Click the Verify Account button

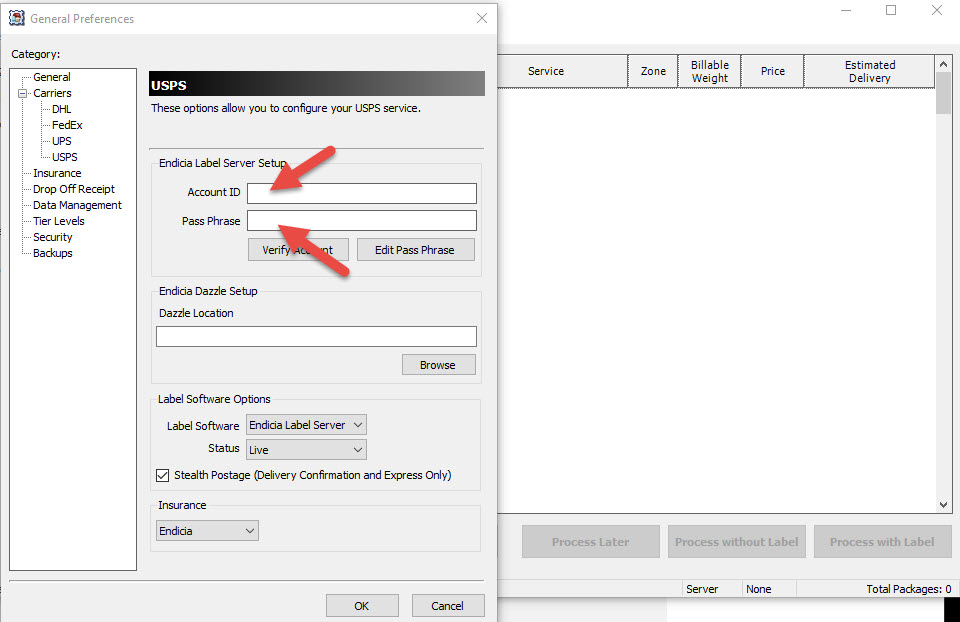tap(298, 250)
